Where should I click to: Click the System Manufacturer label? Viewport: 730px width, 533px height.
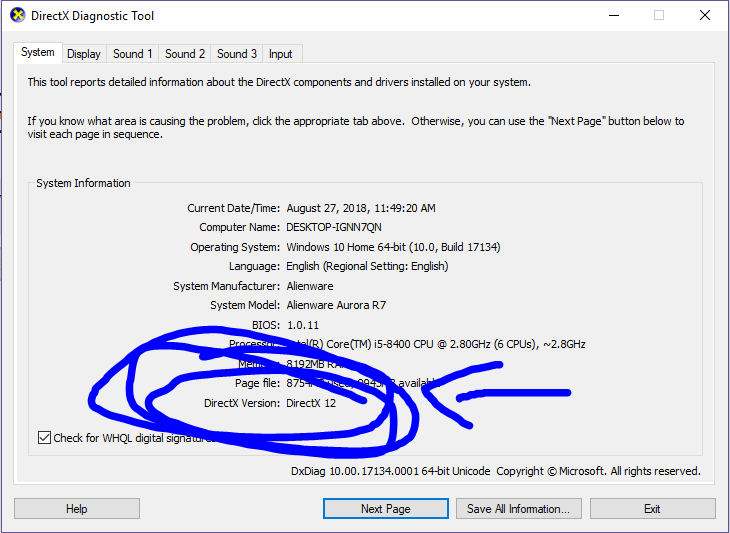coord(227,286)
